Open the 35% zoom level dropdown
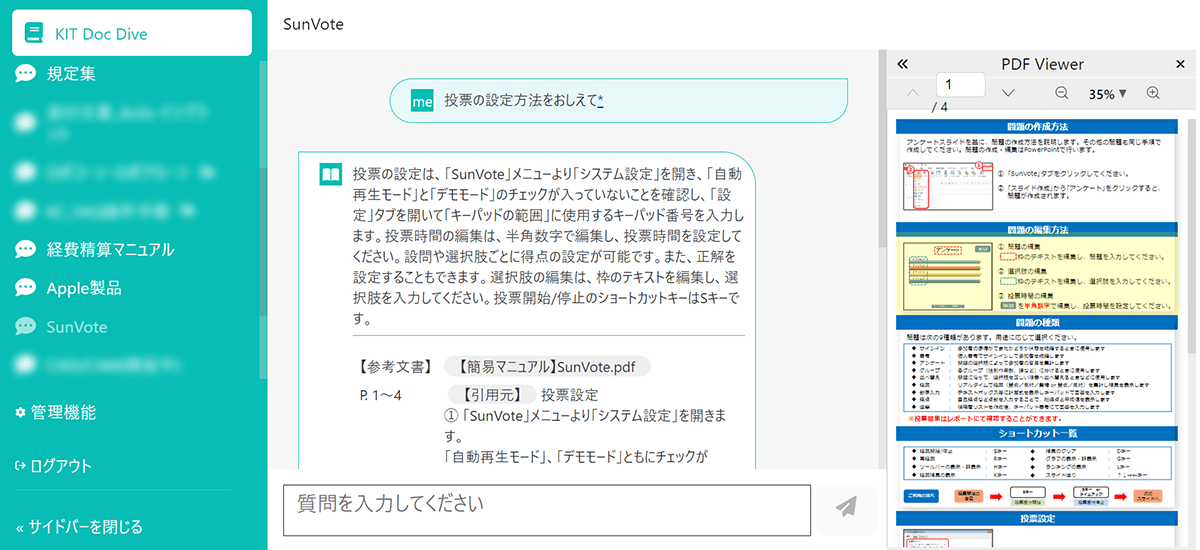The height and width of the screenshot is (550, 1200). 1108,94
